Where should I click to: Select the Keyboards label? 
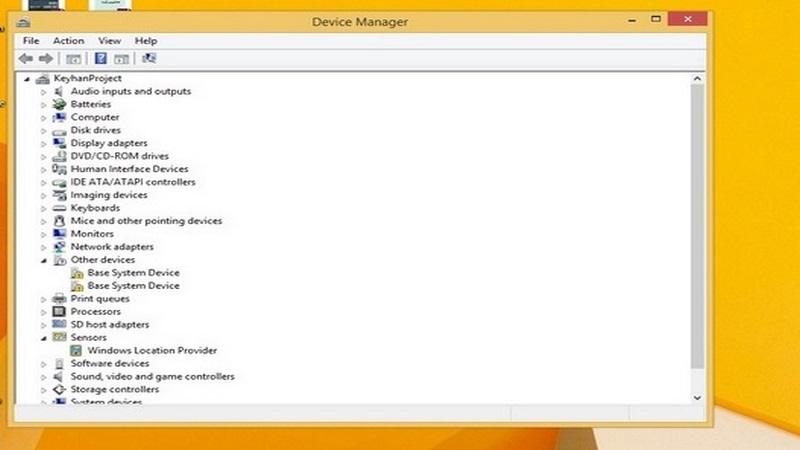click(x=95, y=208)
